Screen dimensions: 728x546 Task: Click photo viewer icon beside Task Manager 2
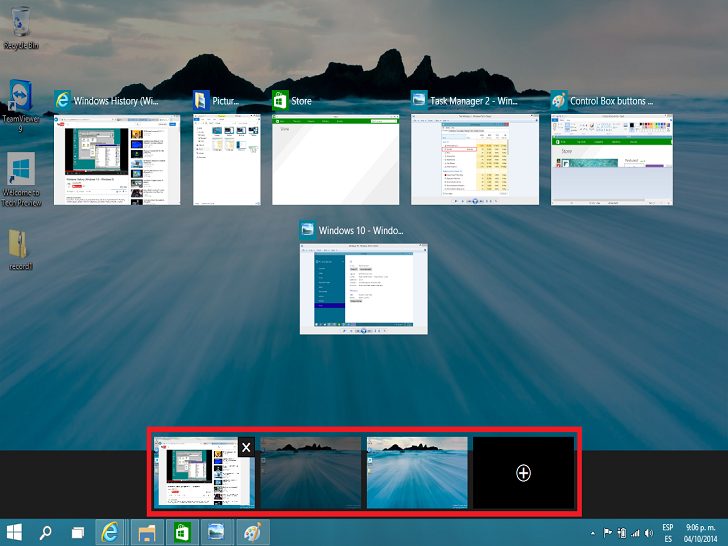[419, 100]
